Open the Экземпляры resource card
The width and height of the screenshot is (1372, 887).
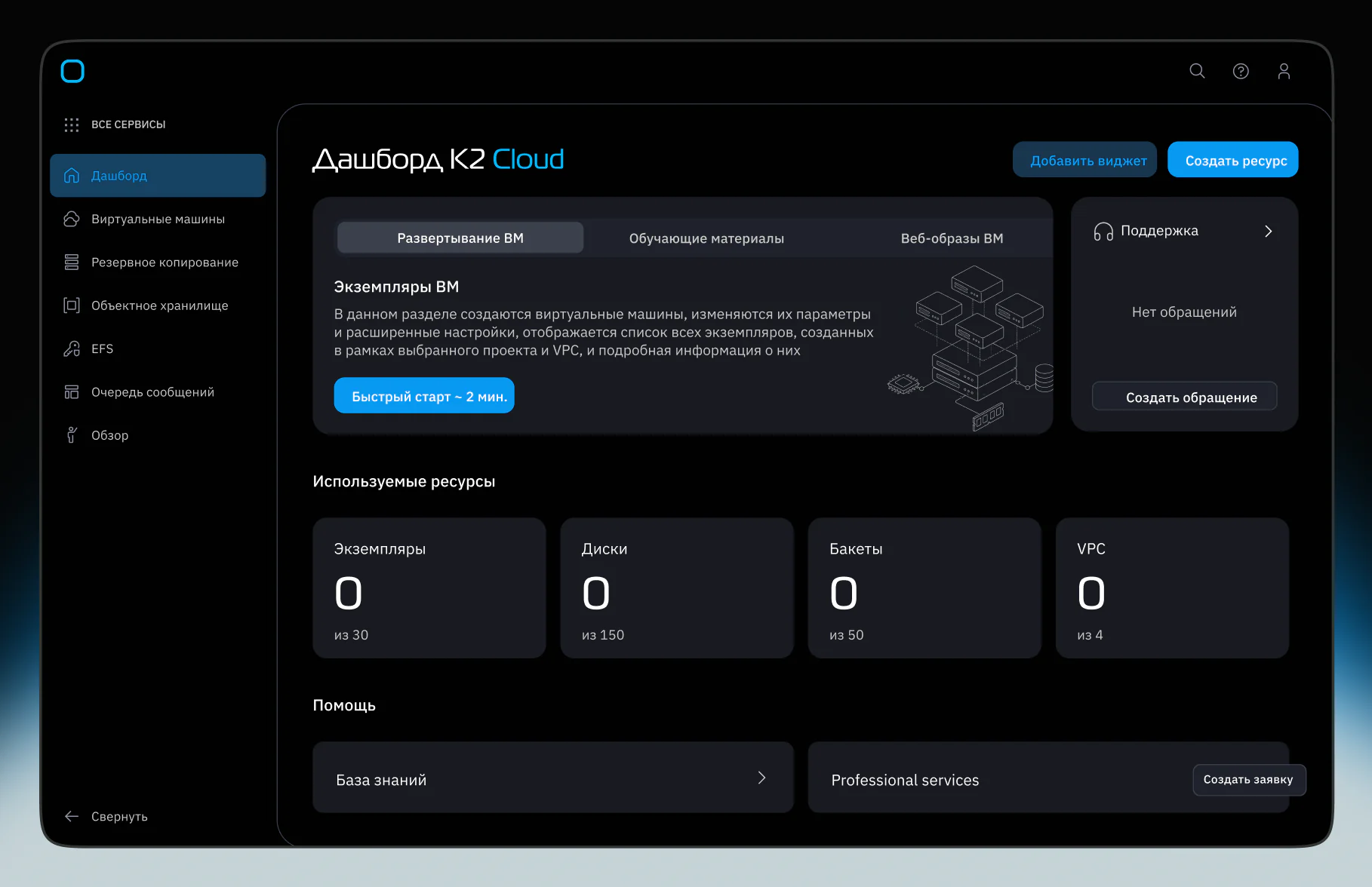tap(429, 588)
